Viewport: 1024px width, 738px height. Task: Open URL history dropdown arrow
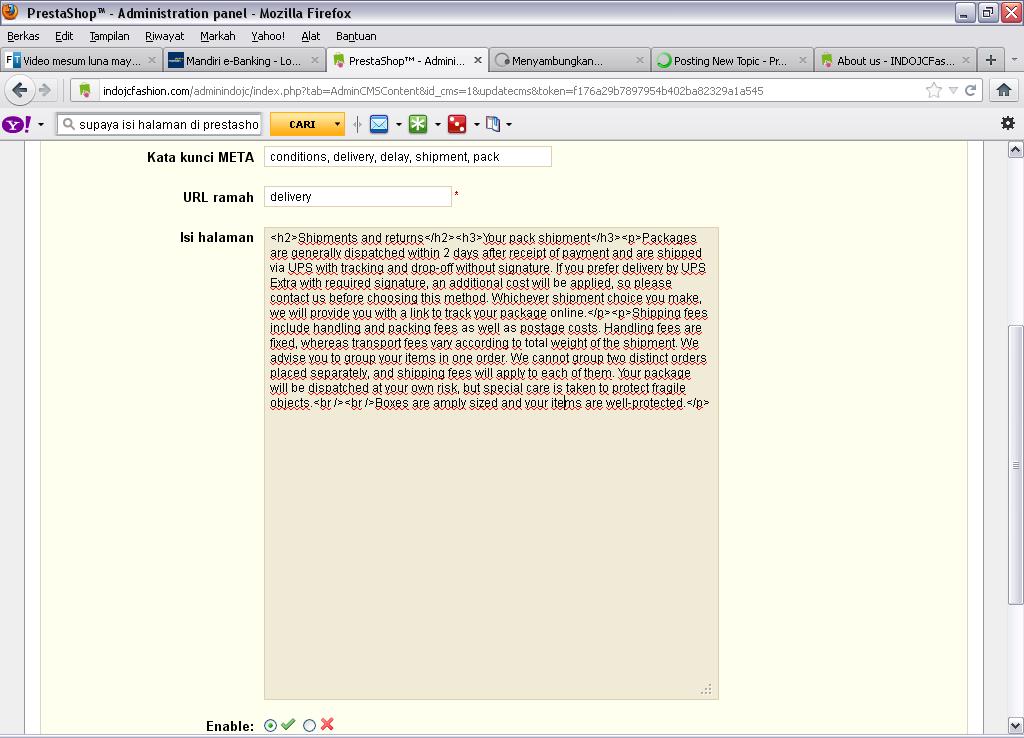pos(953,91)
